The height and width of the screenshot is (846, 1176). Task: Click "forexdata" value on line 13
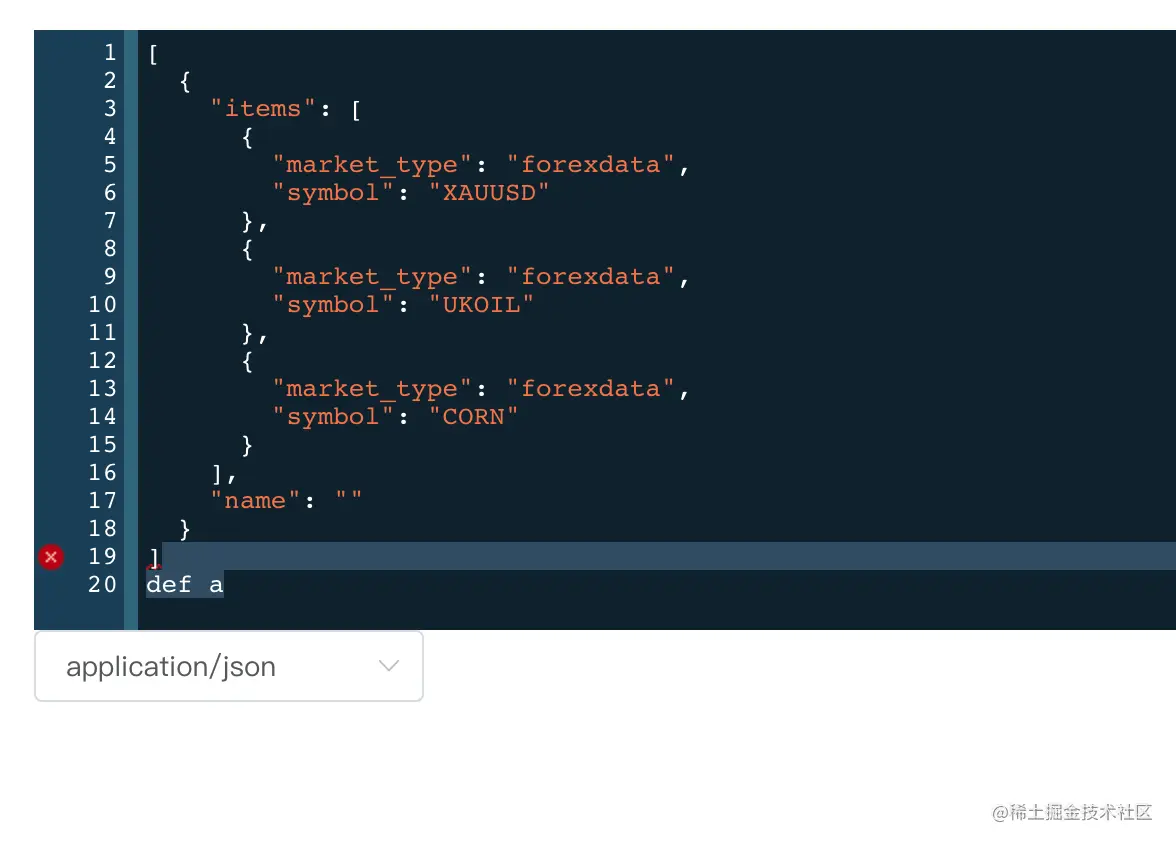[x=590, y=388]
